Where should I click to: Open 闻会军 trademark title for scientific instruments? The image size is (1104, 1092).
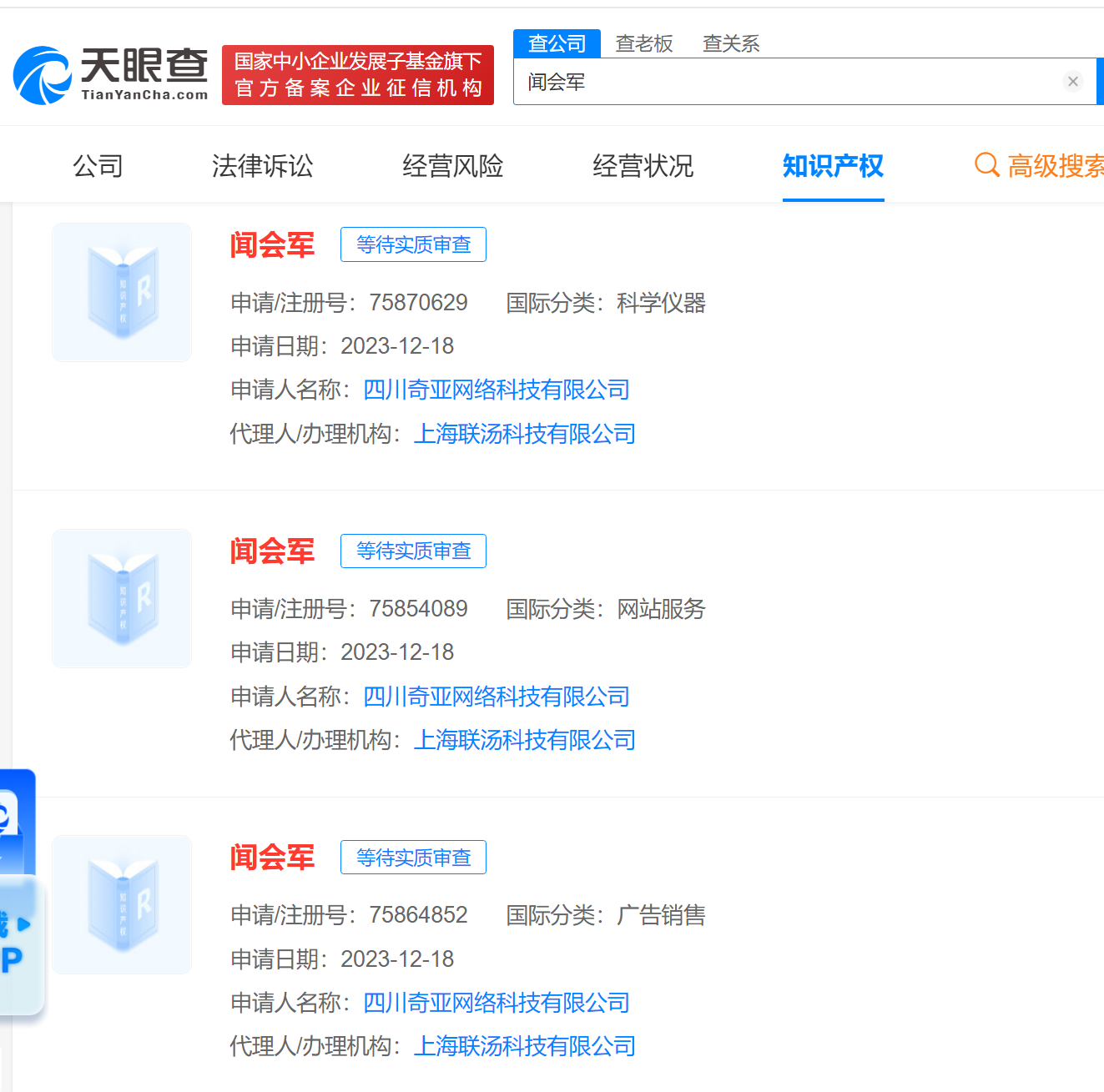pyautogui.click(x=272, y=244)
